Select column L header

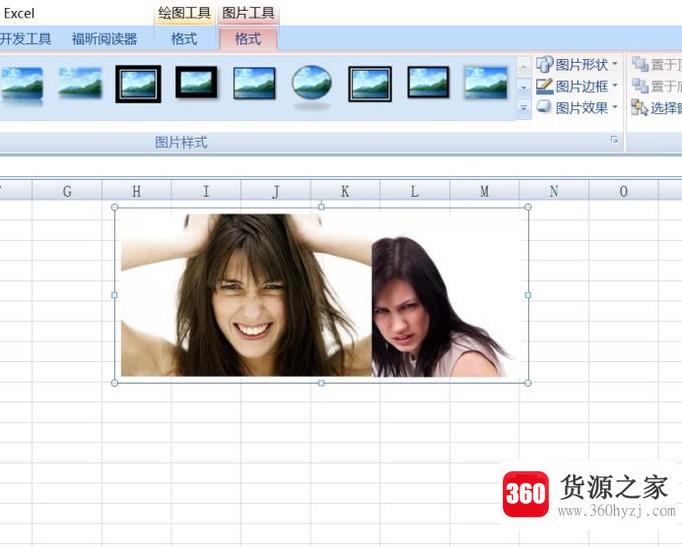coord(415,191)
